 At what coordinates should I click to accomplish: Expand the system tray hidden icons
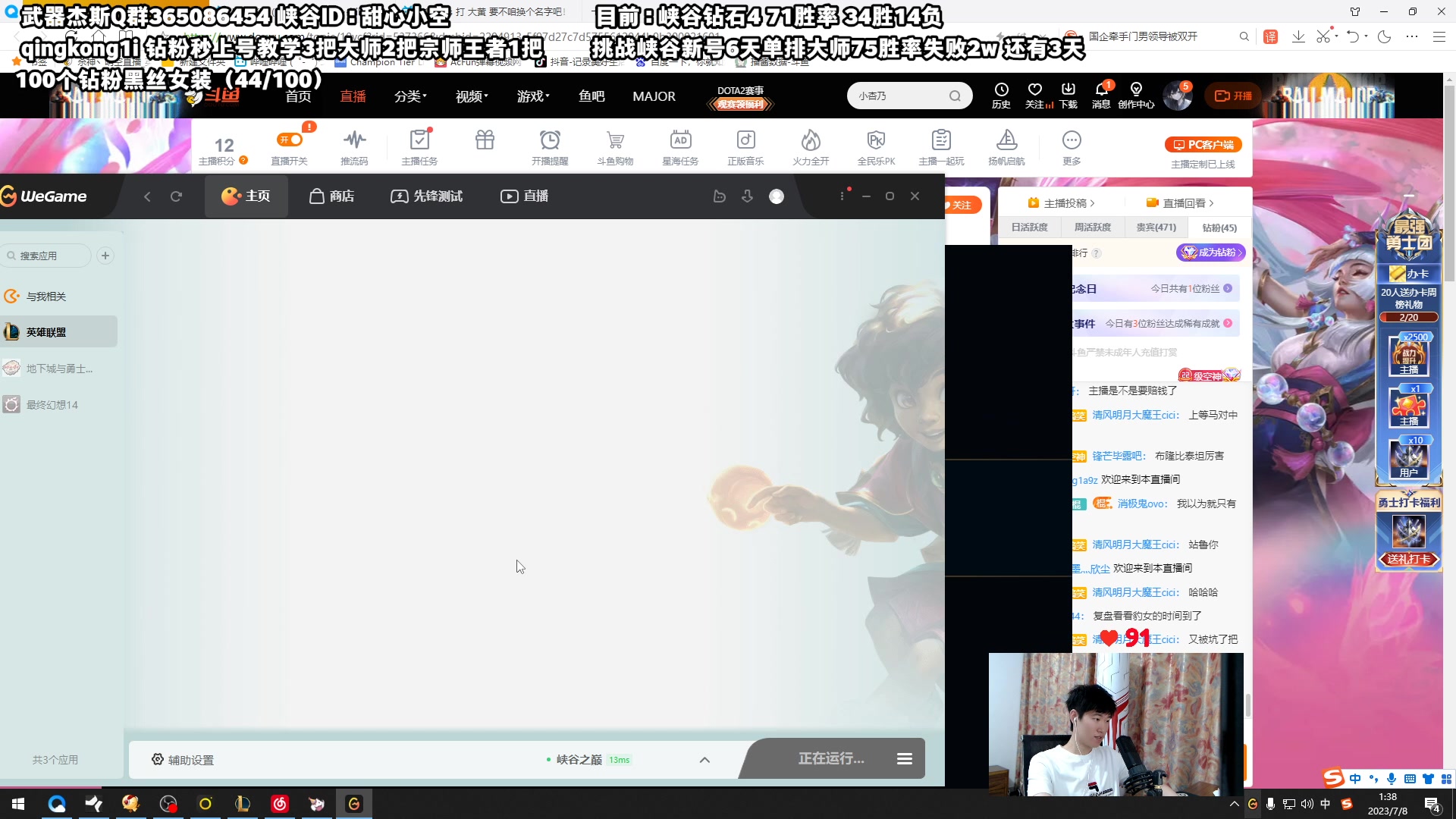click(x=1234, y=804)
